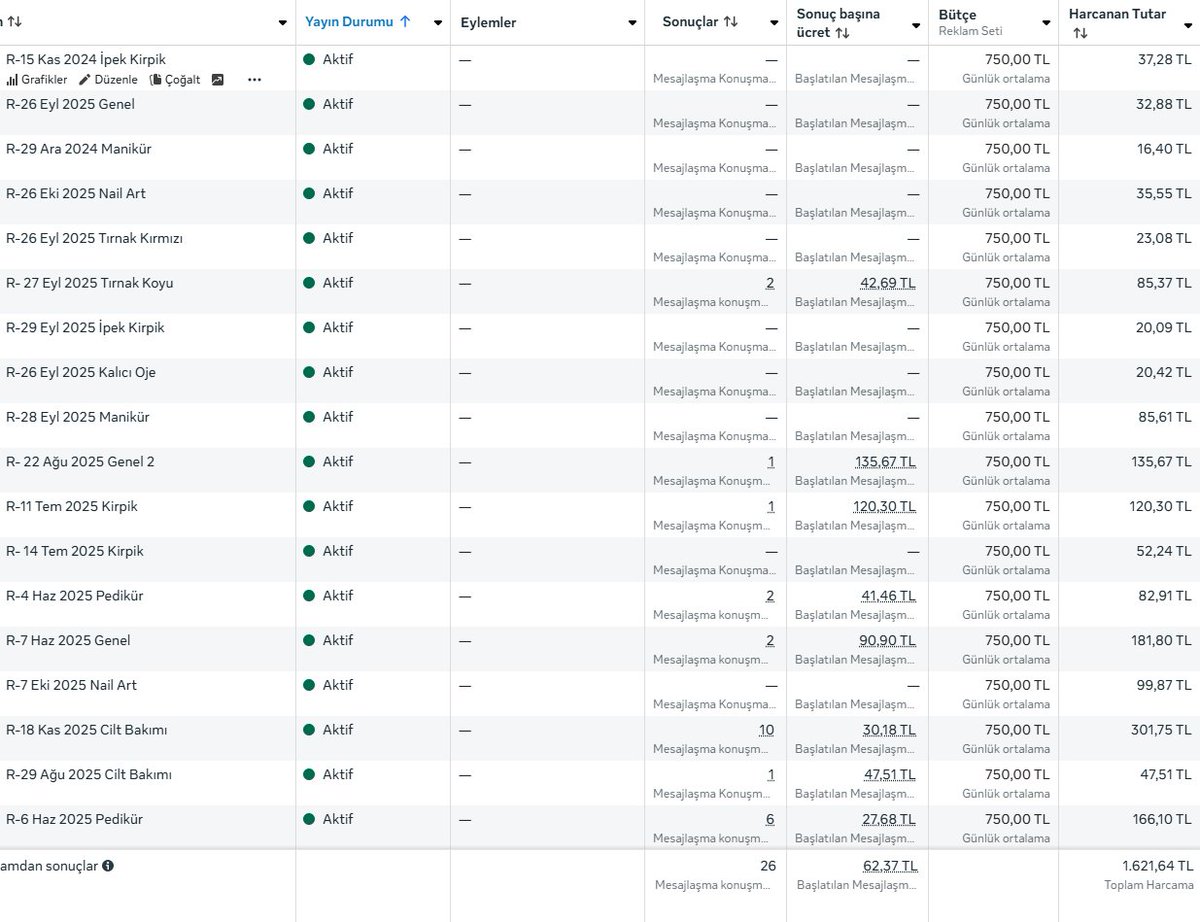Open the R-26 Eyl 2025 Tırnak Kırmızı ad
Image resolution: width=1200 pixels, height=922 pixels.
(94, 238)
